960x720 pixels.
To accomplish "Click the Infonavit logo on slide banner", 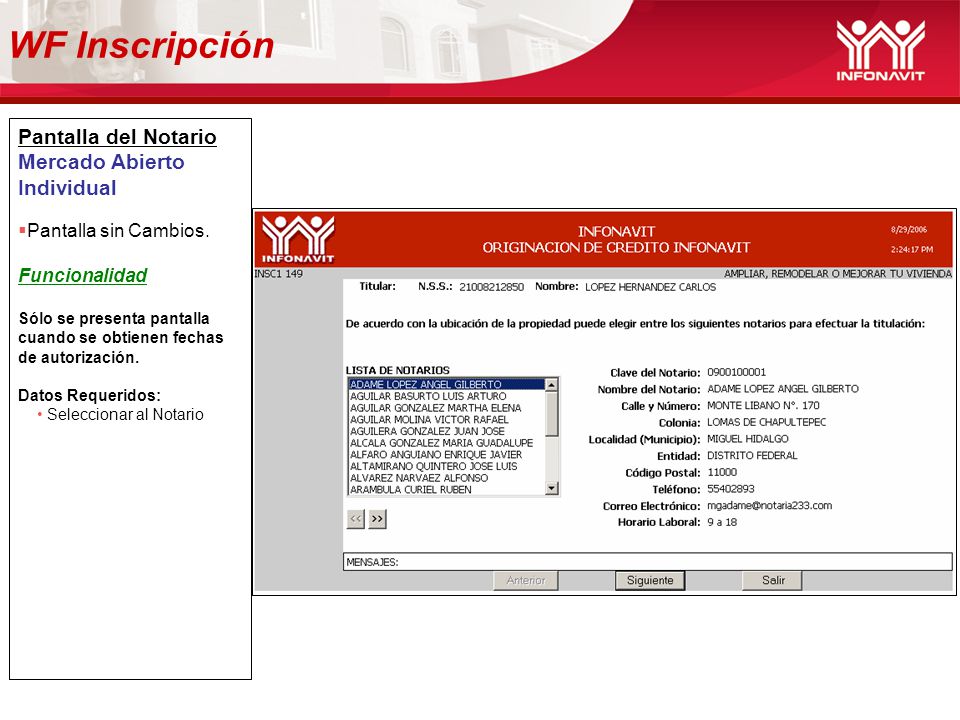I will [880, 50].
